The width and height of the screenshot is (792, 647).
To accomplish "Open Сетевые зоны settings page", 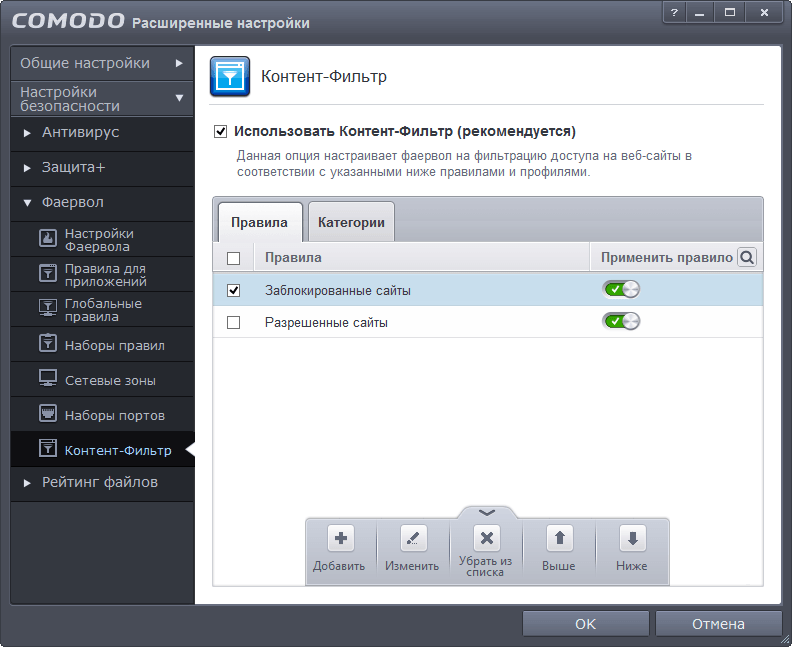I will coord(102,380).
